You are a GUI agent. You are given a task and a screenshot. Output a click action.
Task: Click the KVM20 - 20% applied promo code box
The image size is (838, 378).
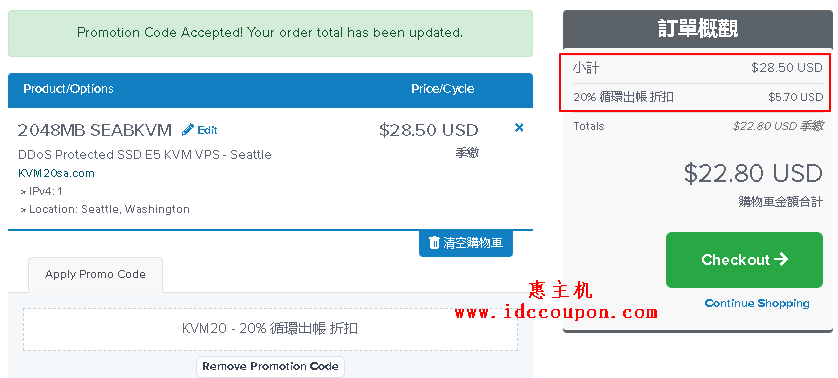click(270, 329)
